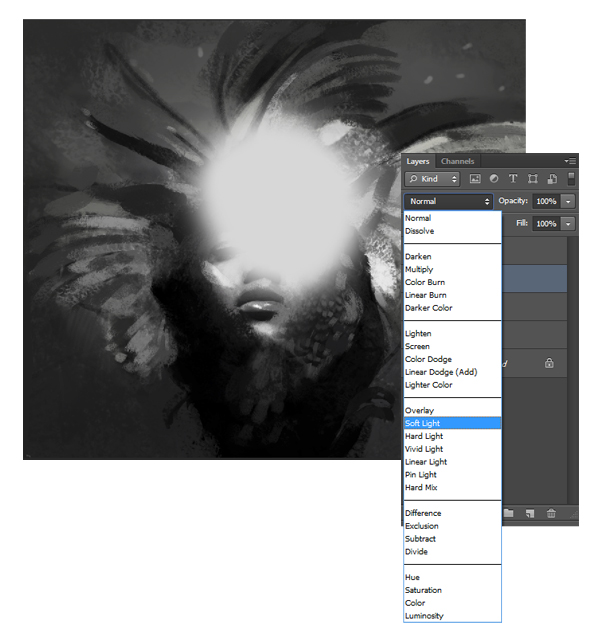Filter layers by smart object icon

[552, 178]
